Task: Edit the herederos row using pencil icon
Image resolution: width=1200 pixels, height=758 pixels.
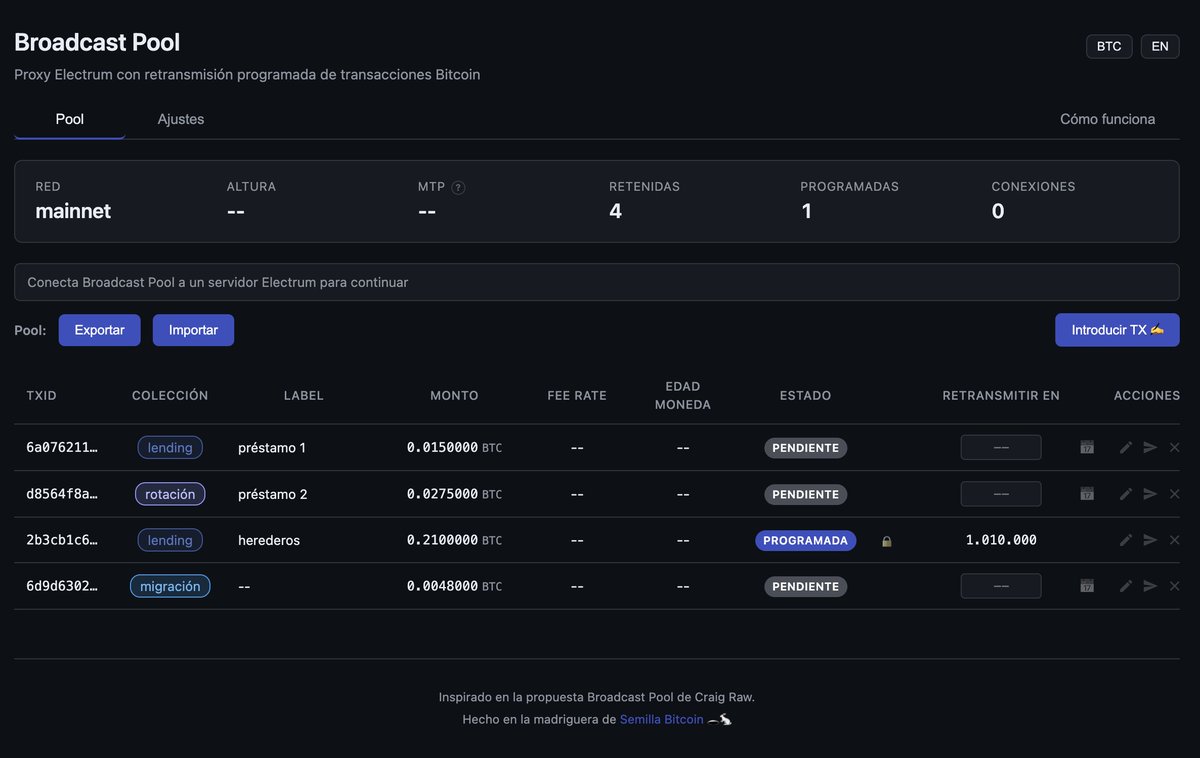Action: pyautogui.click(x=1126, y=540)
